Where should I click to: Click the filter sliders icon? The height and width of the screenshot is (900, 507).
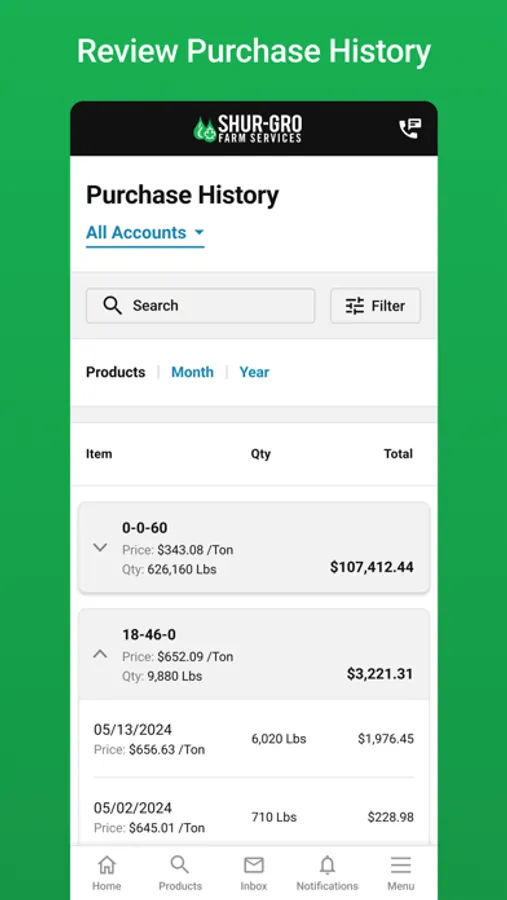click(355, 306)
